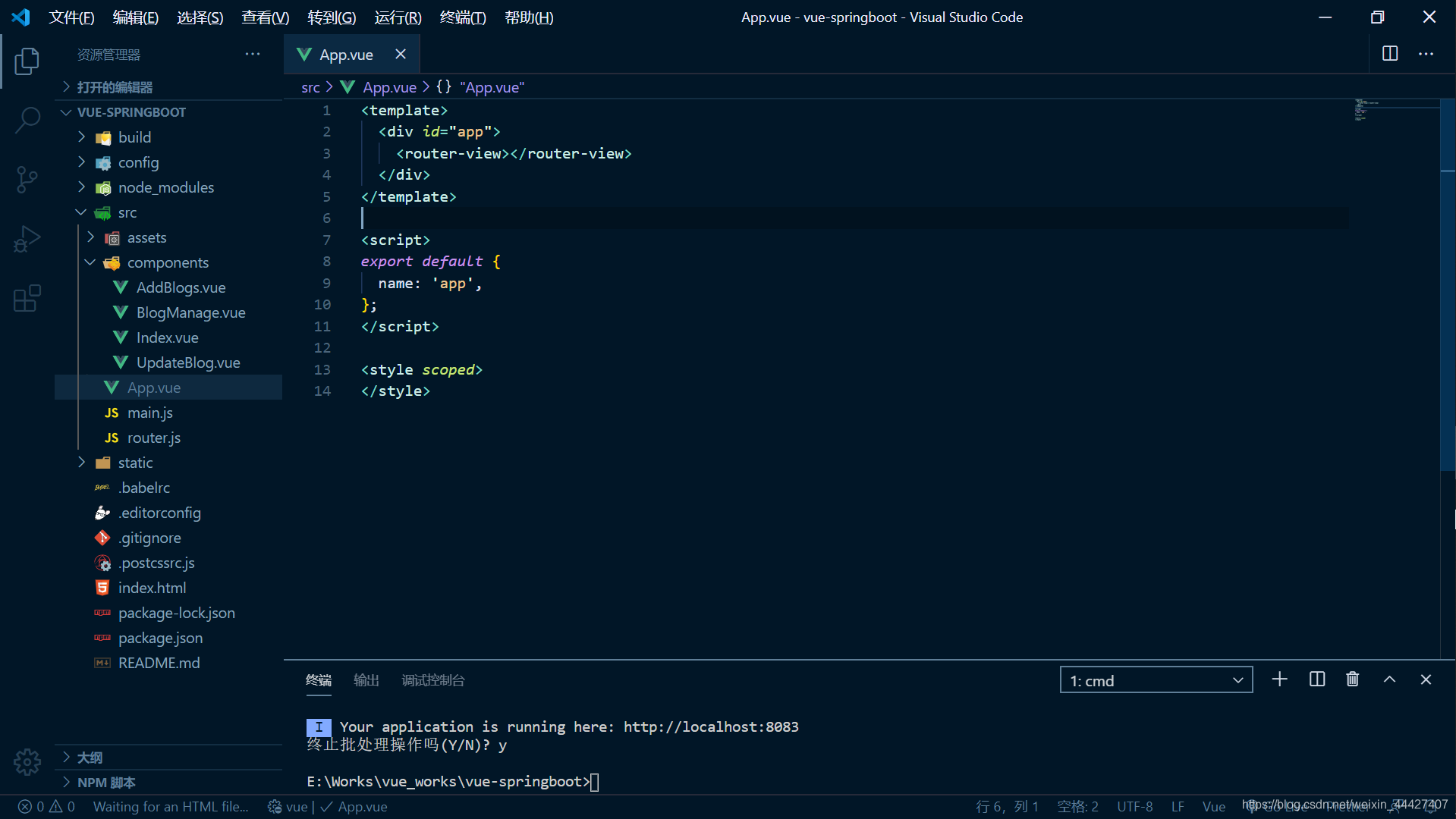1456x819 pixels.
Task: Click the editor vertical scrollbar
Action: [1448, 284]
